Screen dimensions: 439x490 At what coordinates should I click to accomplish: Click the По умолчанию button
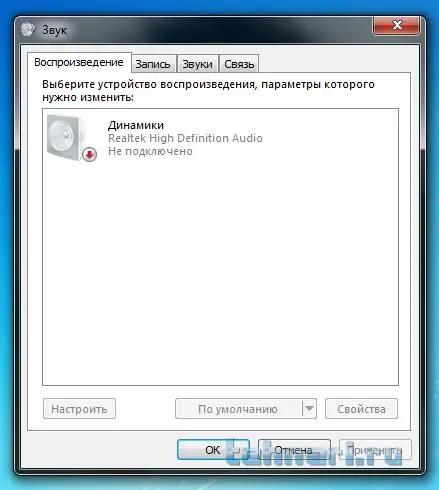(x=238, y=409)
